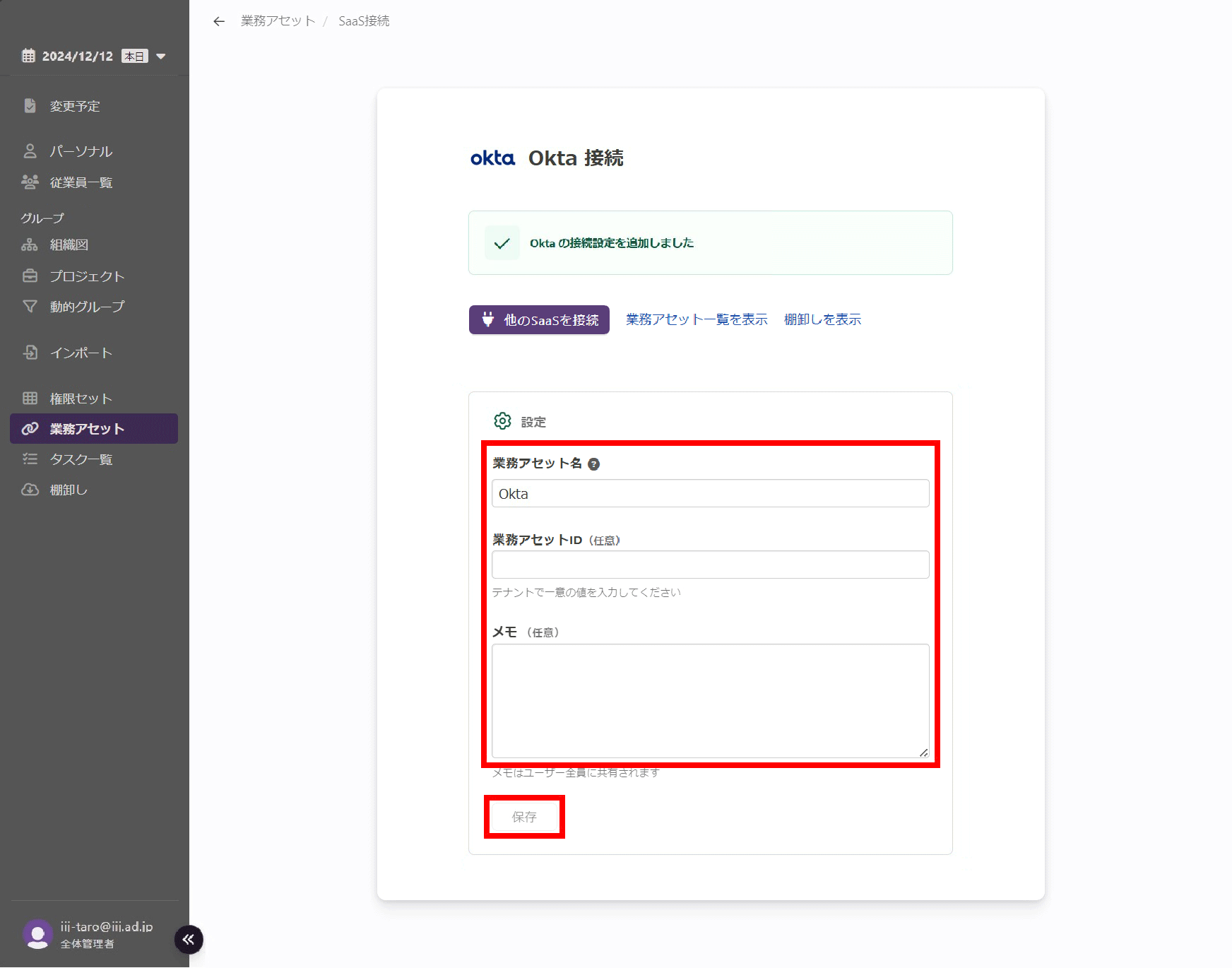Click the back arrow icon
This screenshot has height=968, width=1232.
219,21
